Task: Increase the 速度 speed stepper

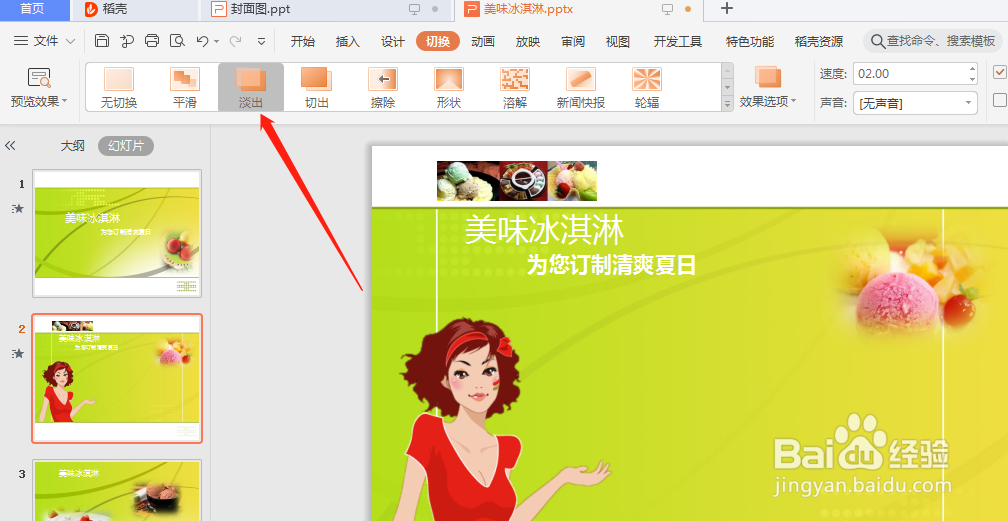Action: [972, 68]
